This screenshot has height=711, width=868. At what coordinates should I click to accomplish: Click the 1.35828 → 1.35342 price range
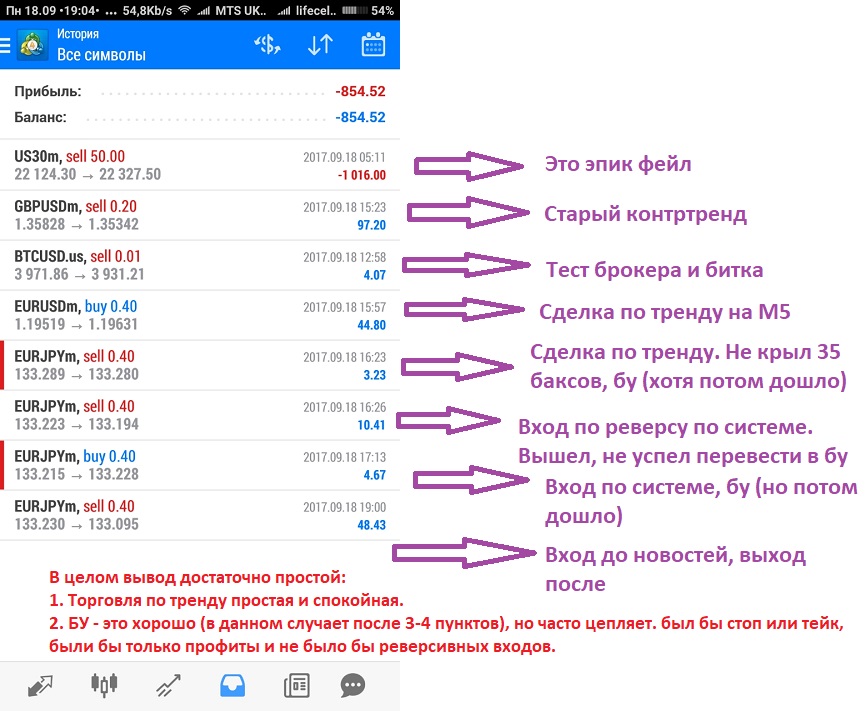[76, 224]
